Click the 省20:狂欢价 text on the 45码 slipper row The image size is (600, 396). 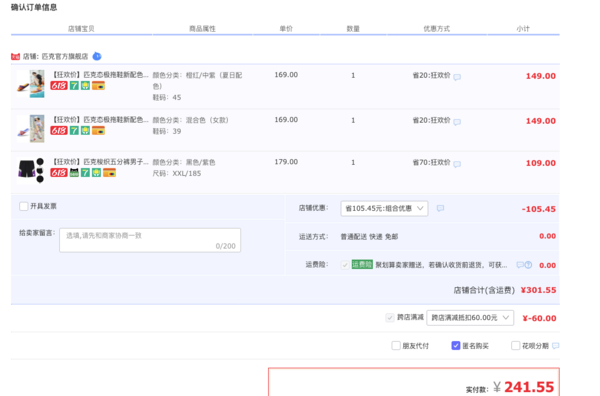431,75
